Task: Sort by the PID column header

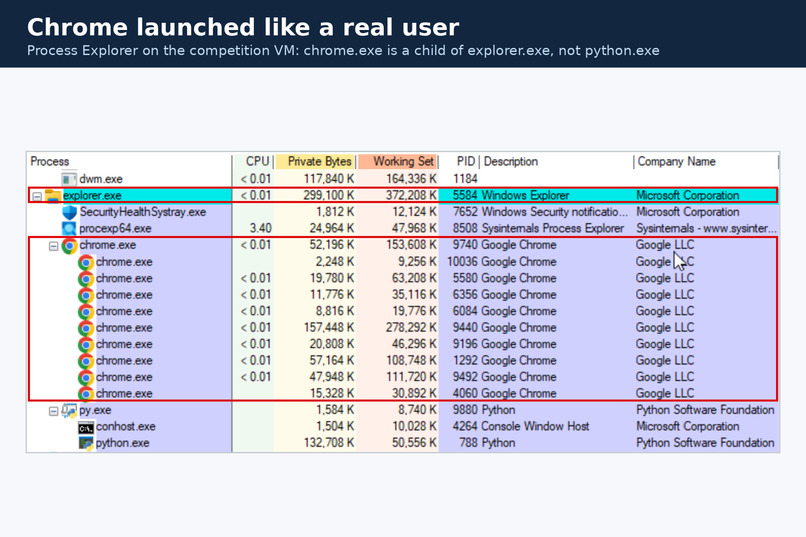Action: click(466, 161)
